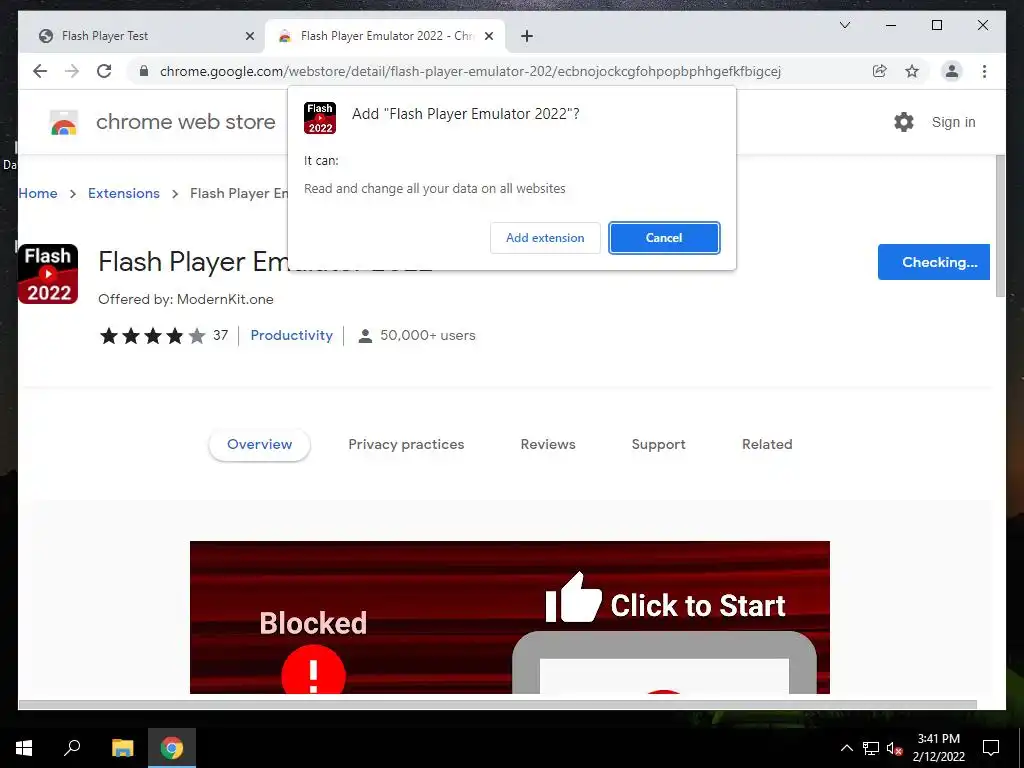
Task: Click the blue Checking... button
Action: [934, 262]
